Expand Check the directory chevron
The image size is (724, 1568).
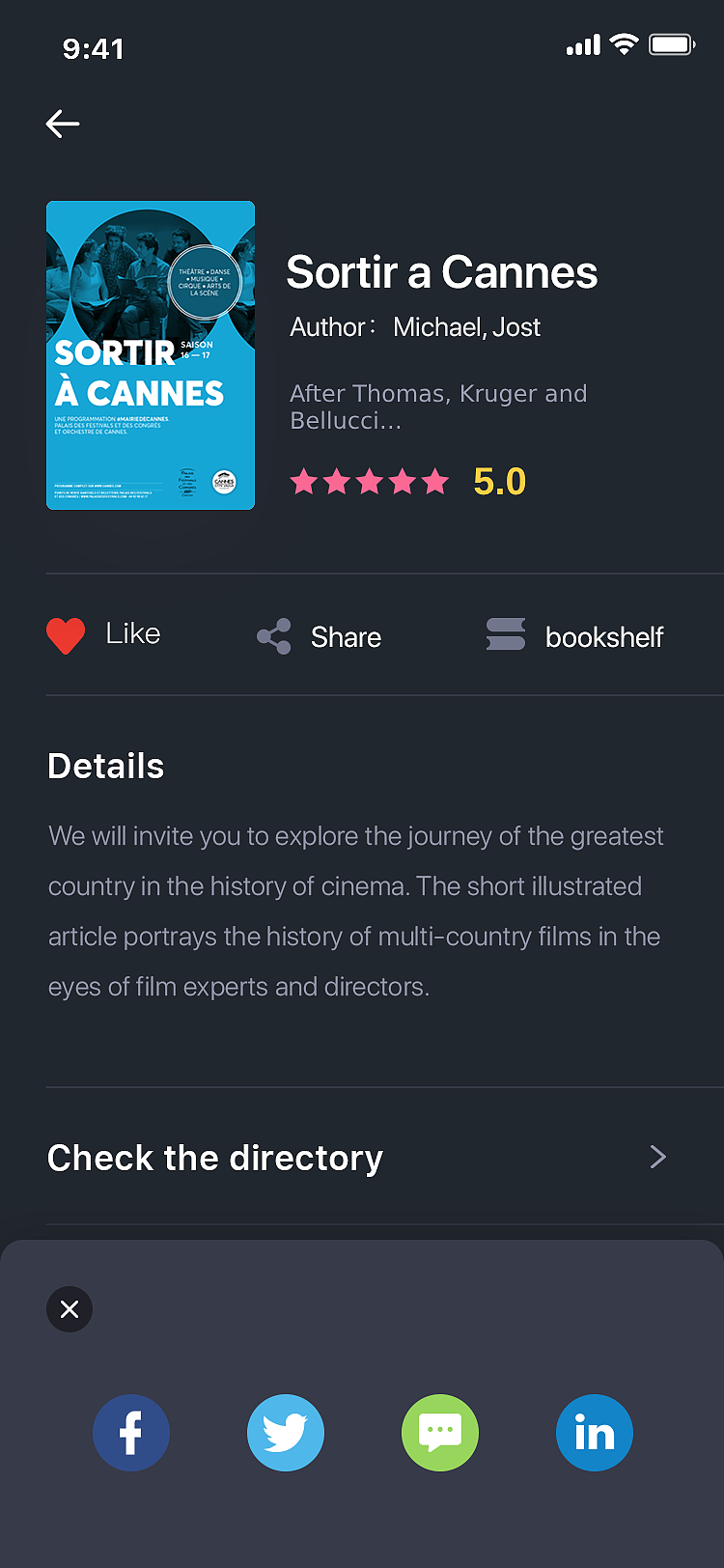658,1157
